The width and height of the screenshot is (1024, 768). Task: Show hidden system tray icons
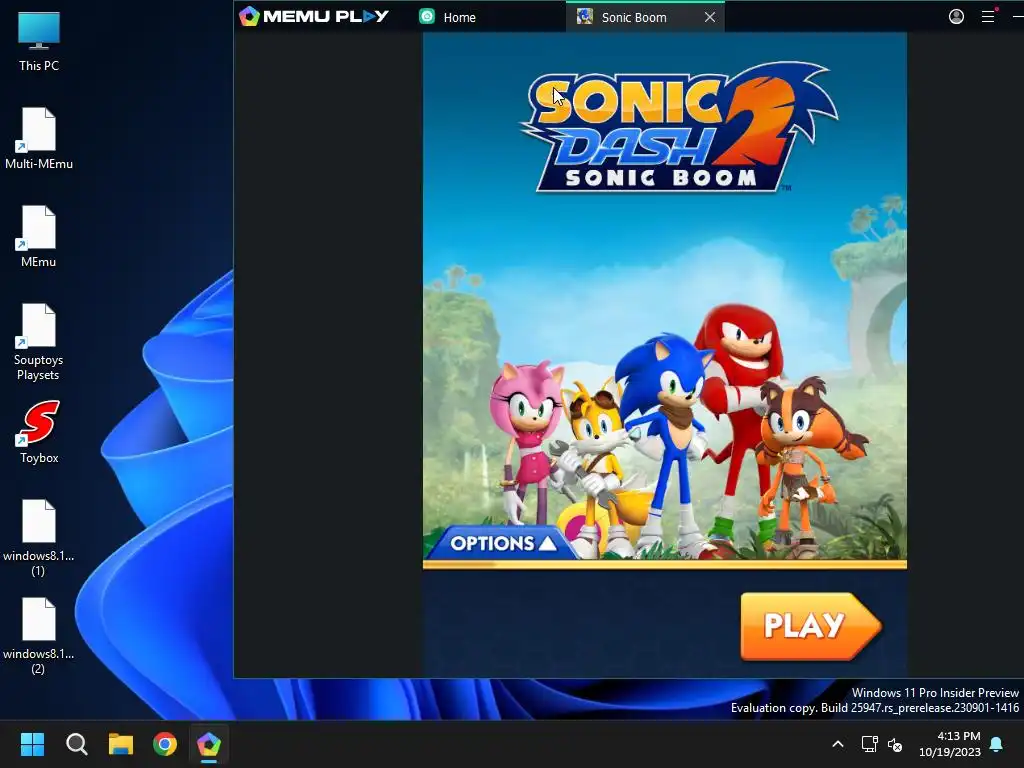[x=838, y=744]
